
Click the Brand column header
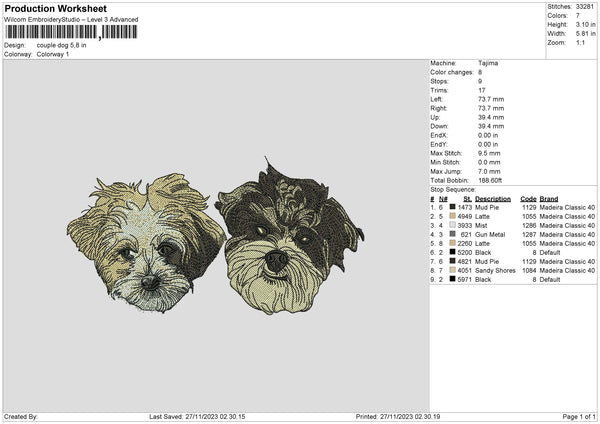click(551, 198)
